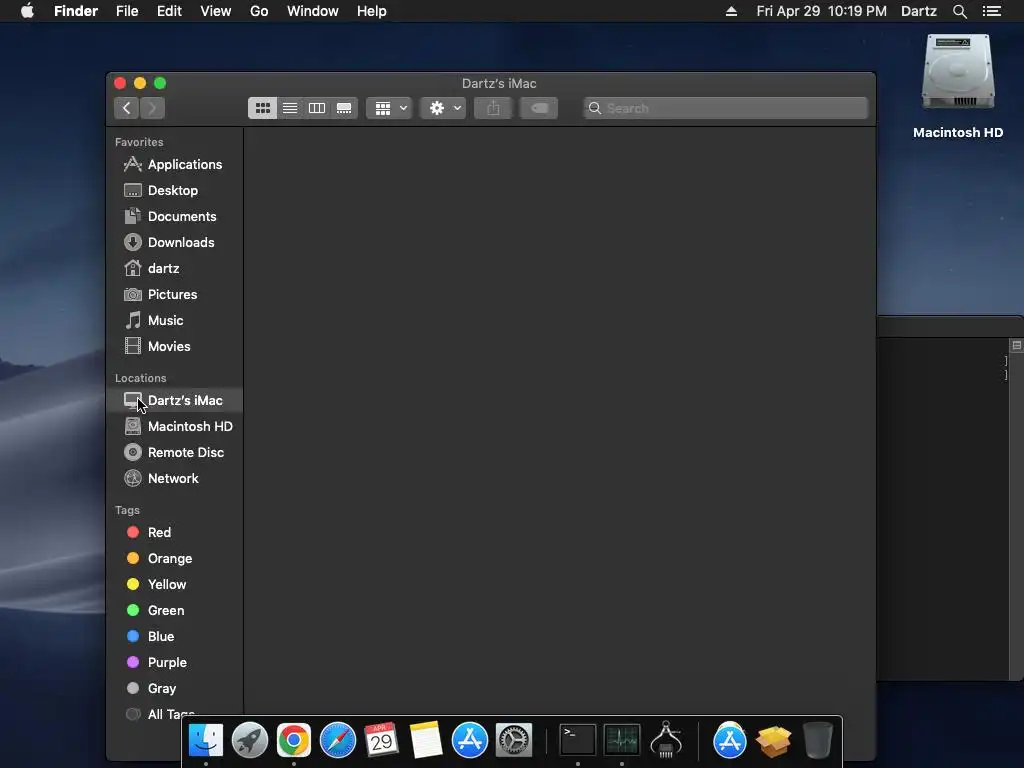Click the eject icon in menu bar
Screen dimensions: 1024x768
(731, 11)
